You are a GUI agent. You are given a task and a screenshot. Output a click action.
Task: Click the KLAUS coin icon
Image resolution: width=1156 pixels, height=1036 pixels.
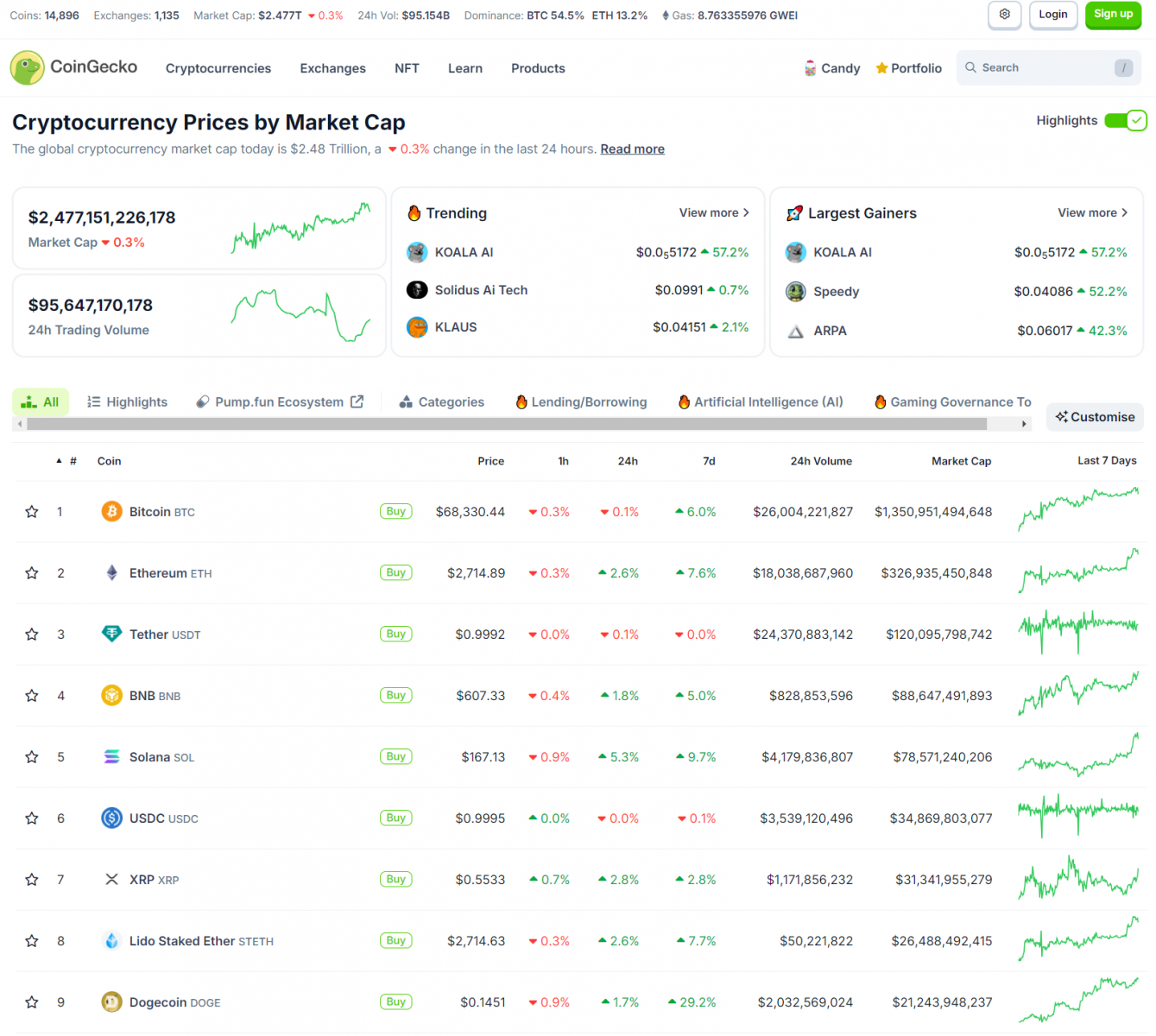(x=417, y=327)
